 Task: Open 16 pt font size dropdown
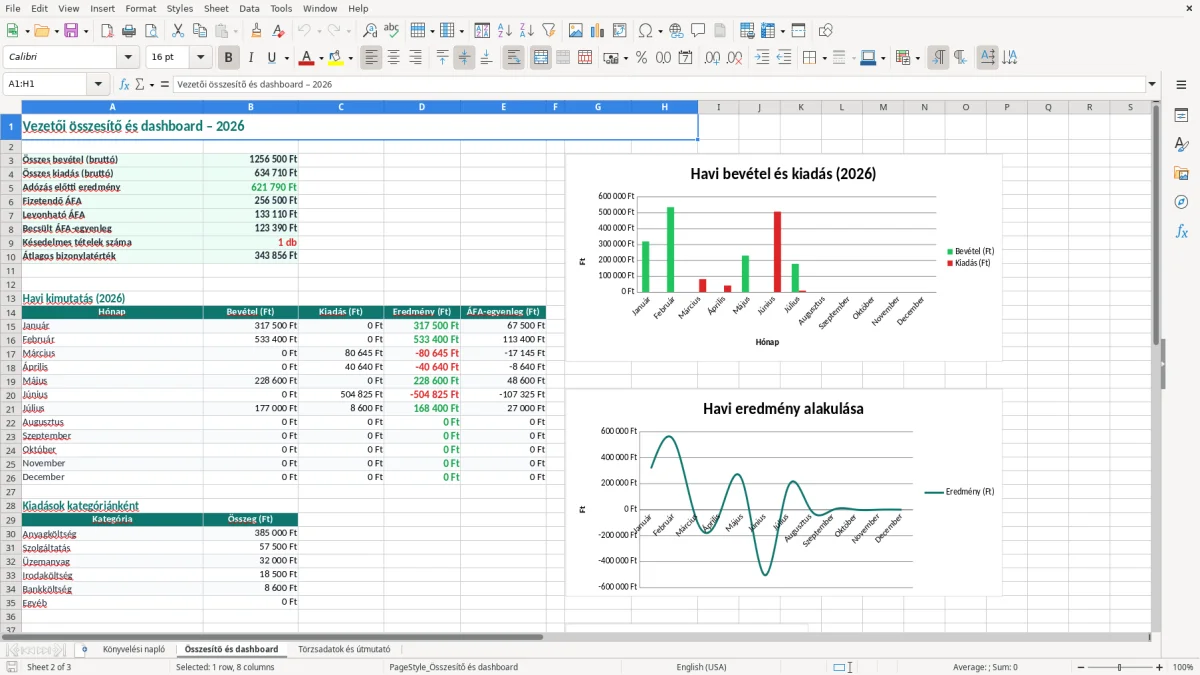[200, 58]
